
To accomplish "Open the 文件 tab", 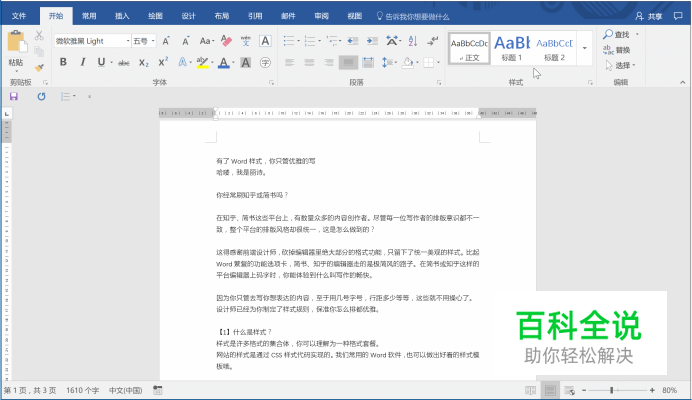I will click(x=19, y=16).
